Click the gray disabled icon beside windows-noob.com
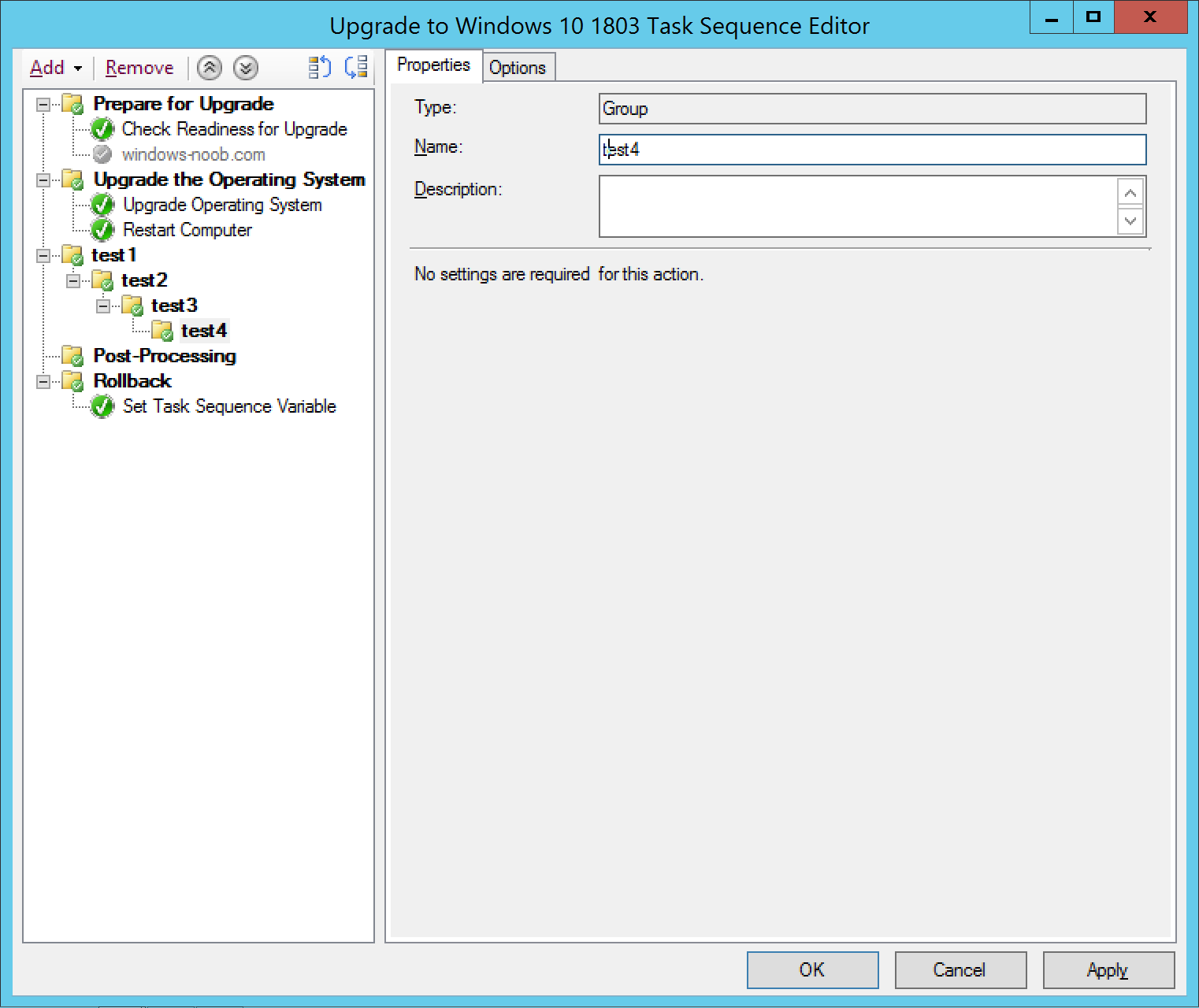 click(102, 154)
